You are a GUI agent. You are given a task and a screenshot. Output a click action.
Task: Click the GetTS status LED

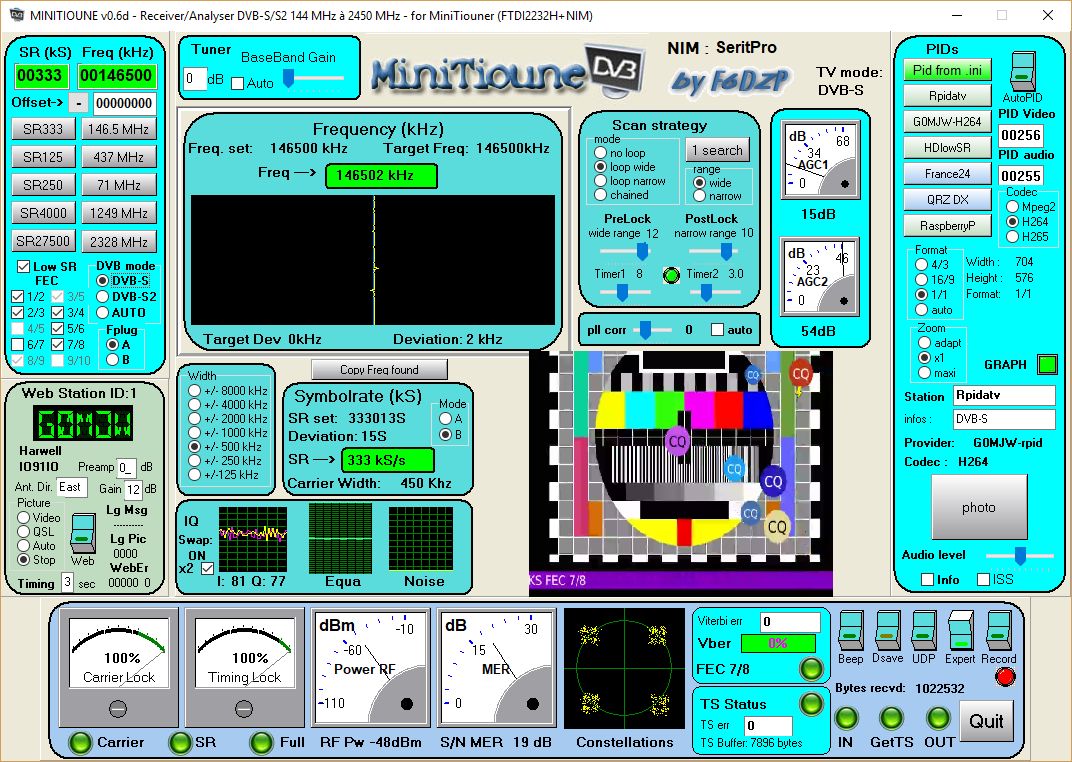pyautogui.click(x=891, y=718)
